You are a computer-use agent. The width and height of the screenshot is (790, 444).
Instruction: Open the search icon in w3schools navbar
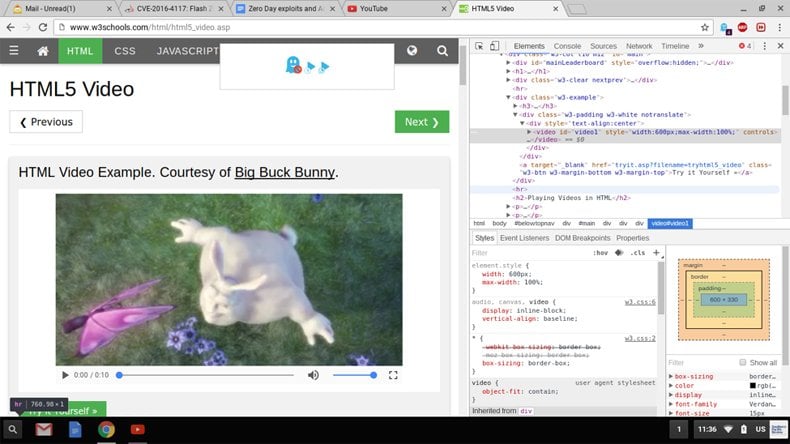[442, 50]
